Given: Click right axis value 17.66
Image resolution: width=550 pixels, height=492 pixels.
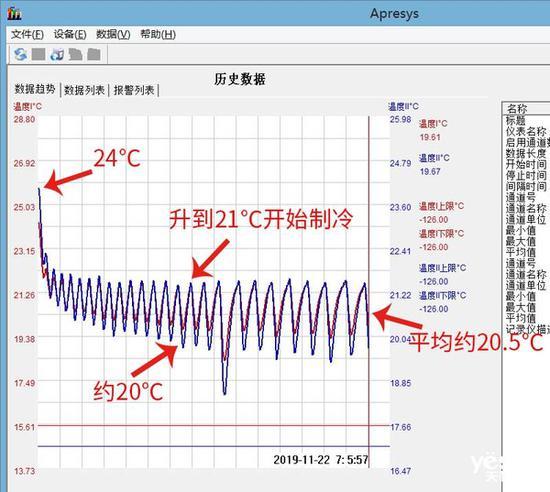Looking at the screenshot, I should coord(400,427).
